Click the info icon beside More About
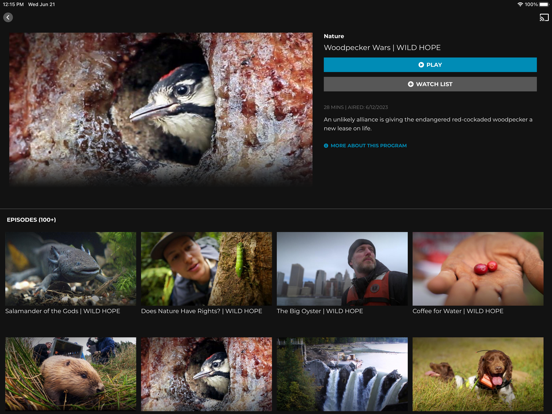The width and height of the screenshot is (552, 414). point(326,145)
